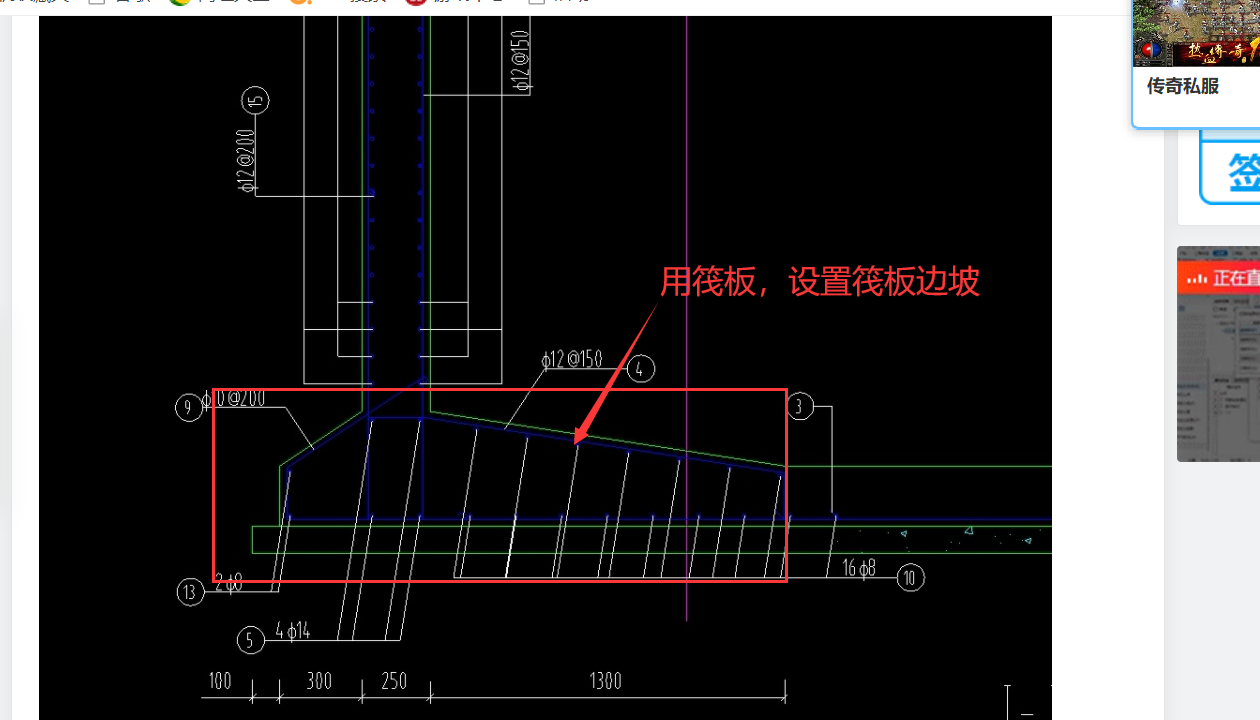This screenshot has width=1260, height=720.
Task: Click the 16φ8 rebar label
Action: (x=858, y=568)
